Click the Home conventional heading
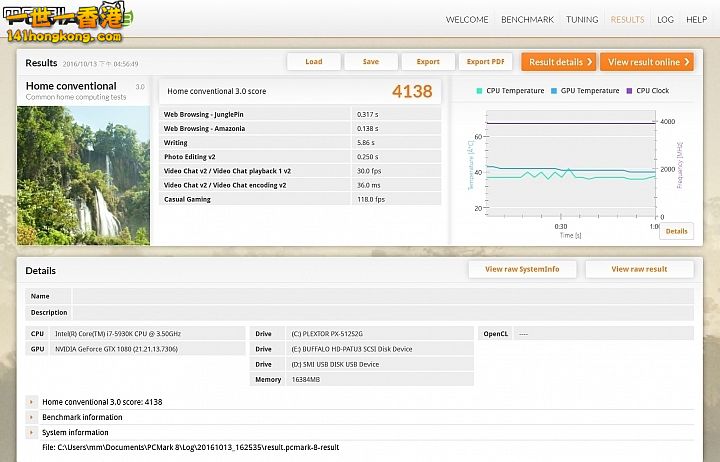 71,86
